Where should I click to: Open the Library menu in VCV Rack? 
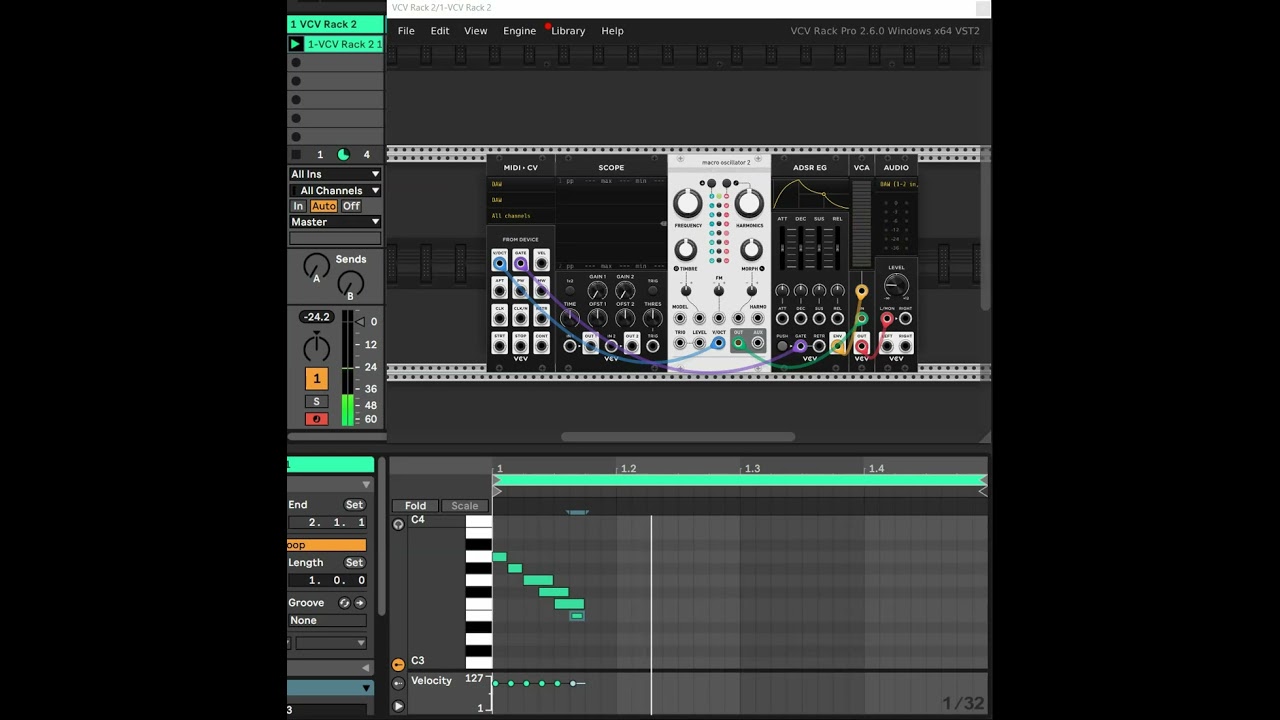(568, 31)
